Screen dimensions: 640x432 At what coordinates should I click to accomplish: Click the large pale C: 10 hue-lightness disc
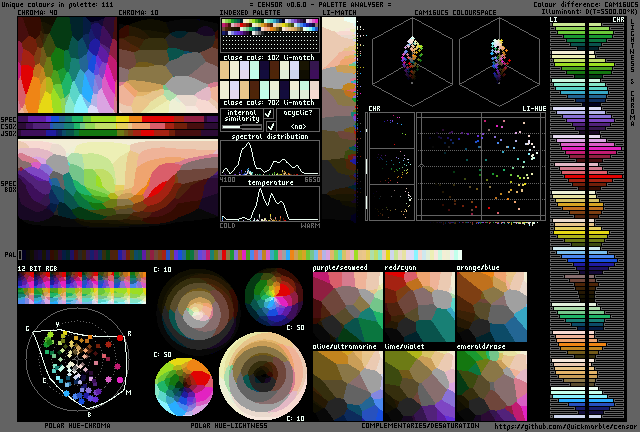point(263,376)
